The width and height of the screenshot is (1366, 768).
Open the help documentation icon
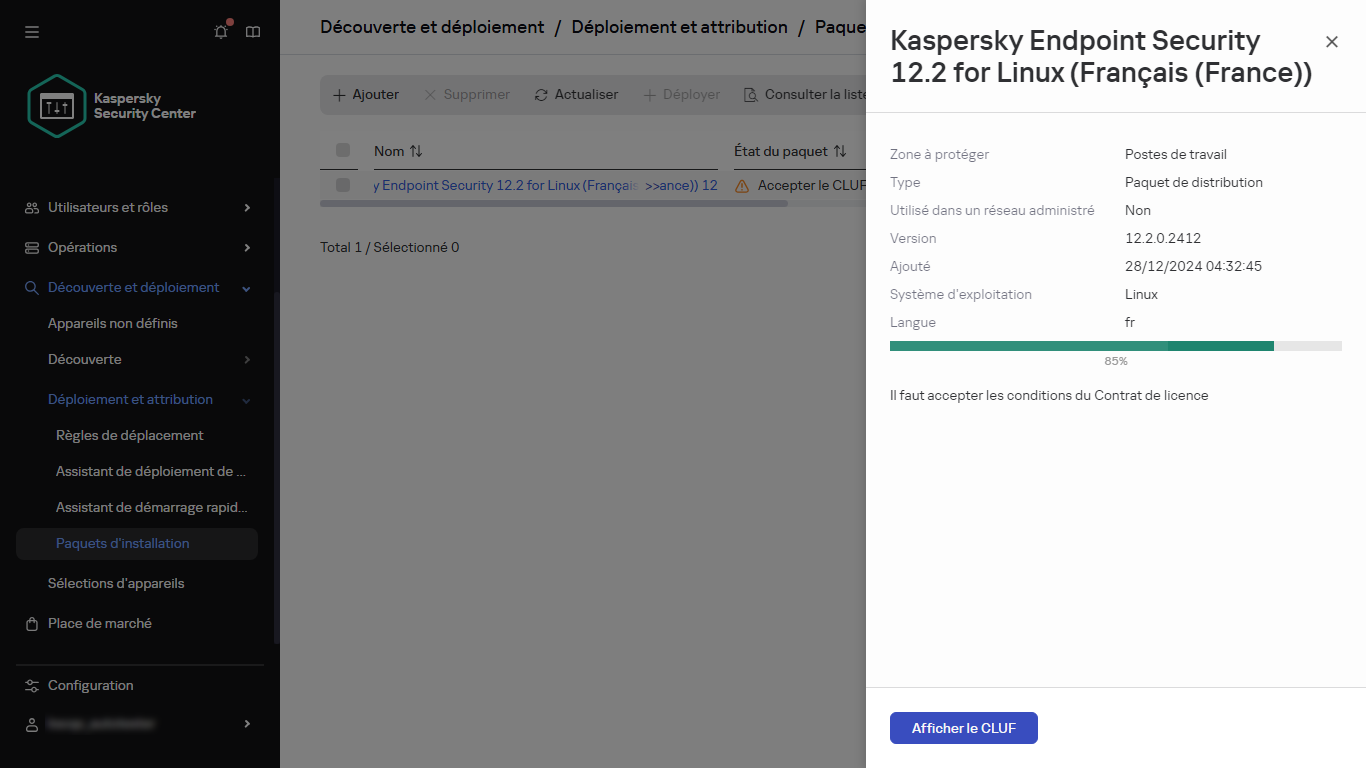click(x=252, y=31)
